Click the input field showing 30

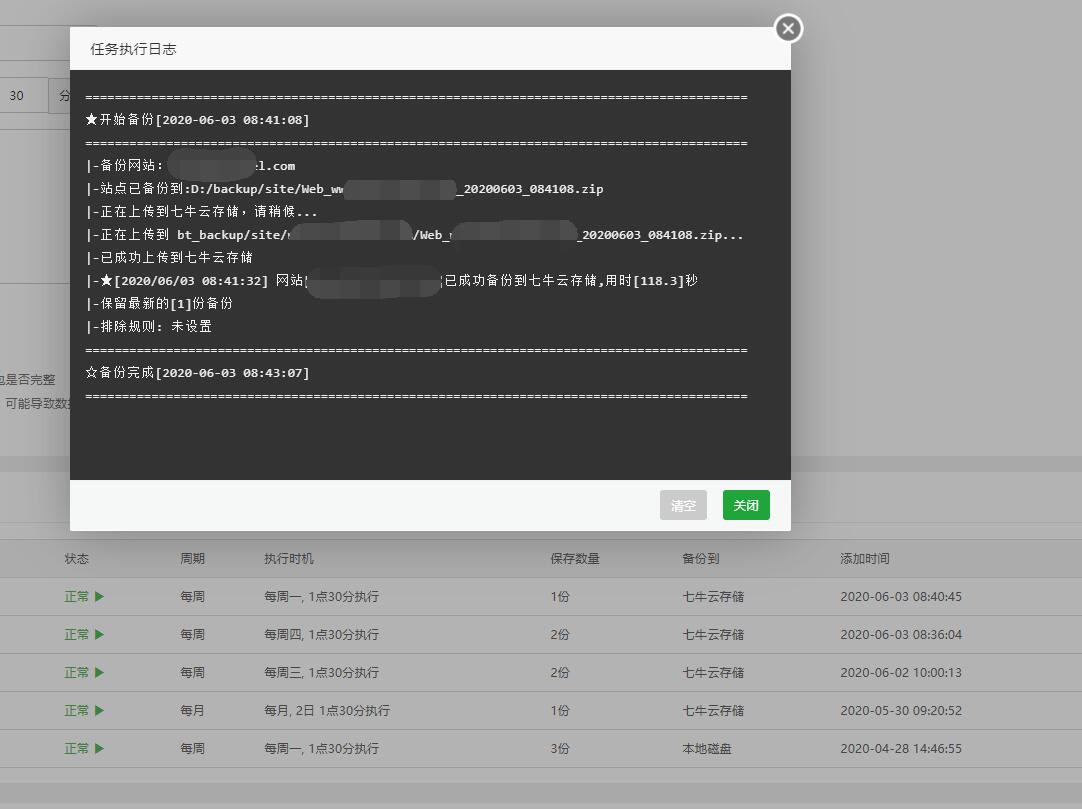pyautogui.click(x=23, y=95)
